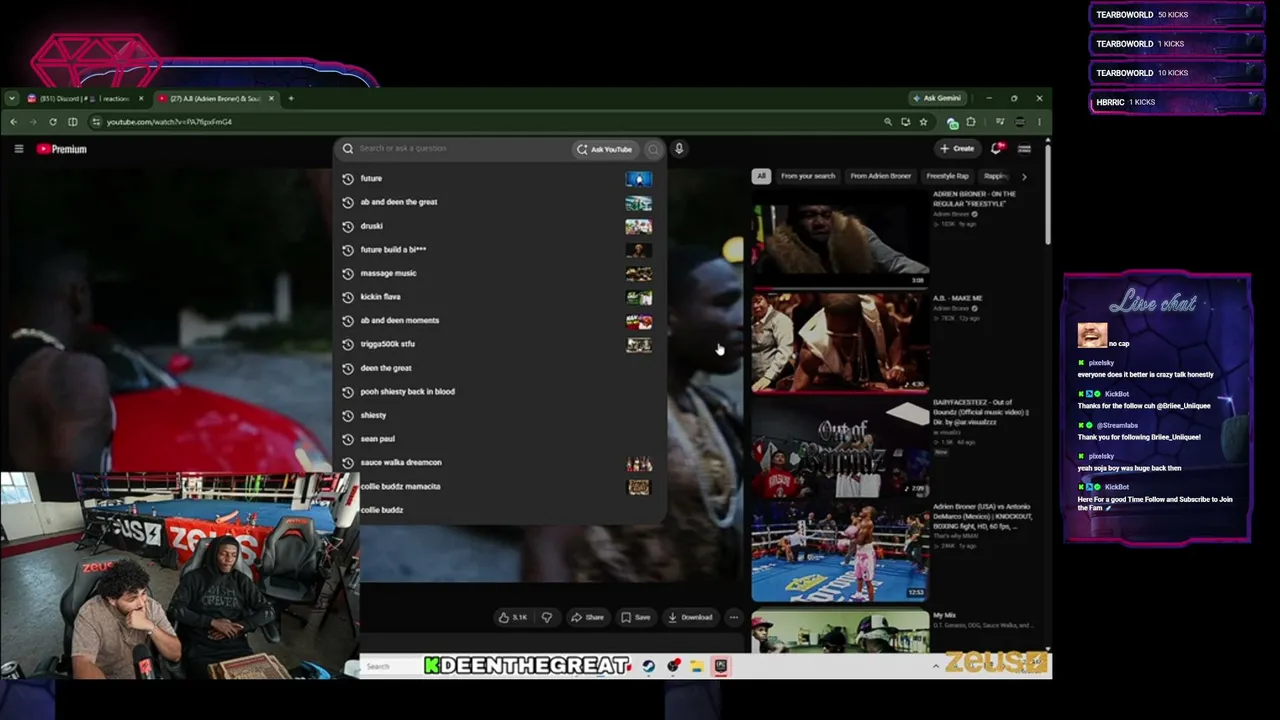Select 'pooh shiesty back in blood' suggestion
Viewport: 1280px width, 720px height.
[498, 391]
